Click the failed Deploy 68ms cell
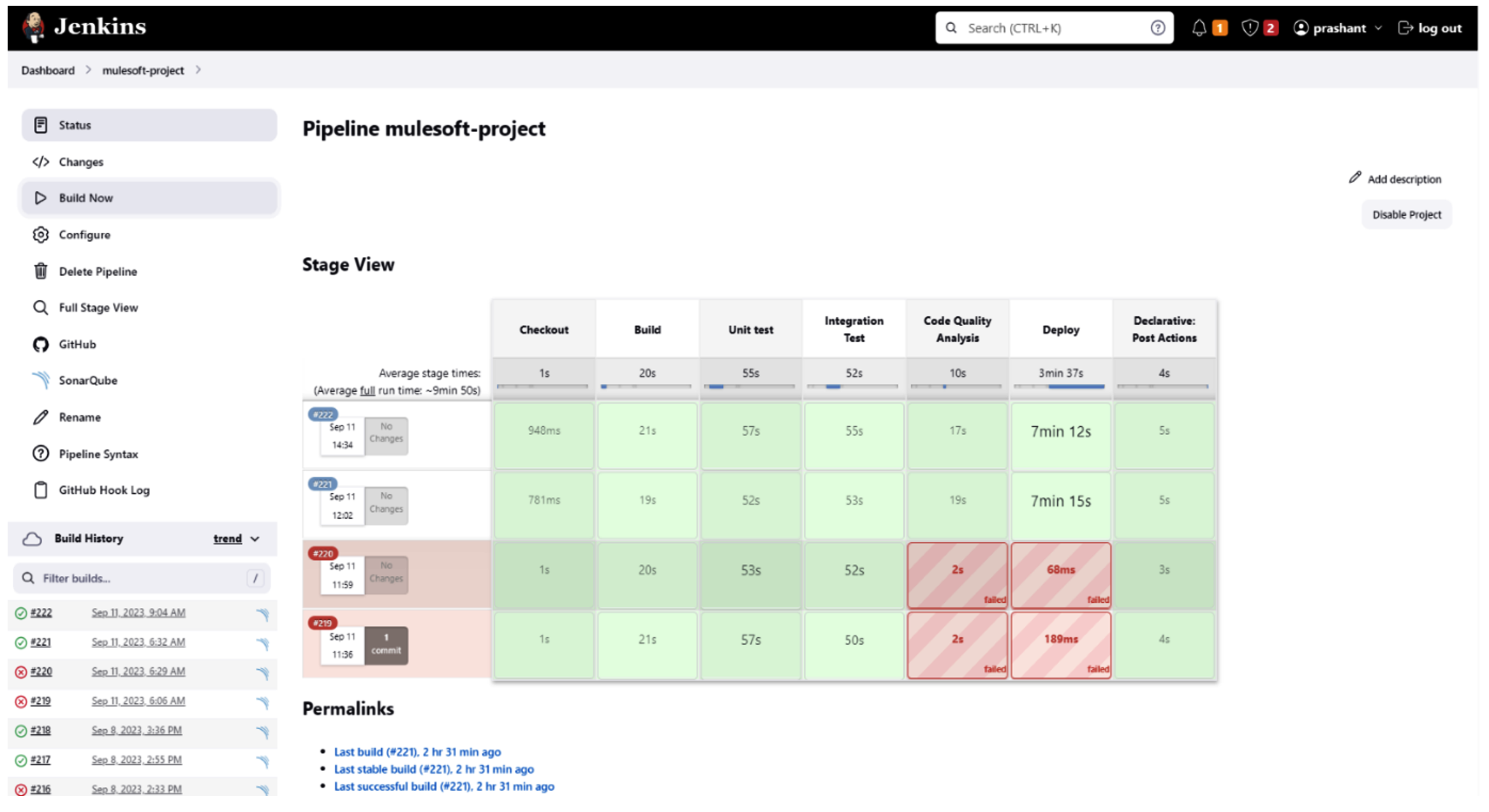The width and height of the screenshot is (1489, 812). pos(1060,575)
